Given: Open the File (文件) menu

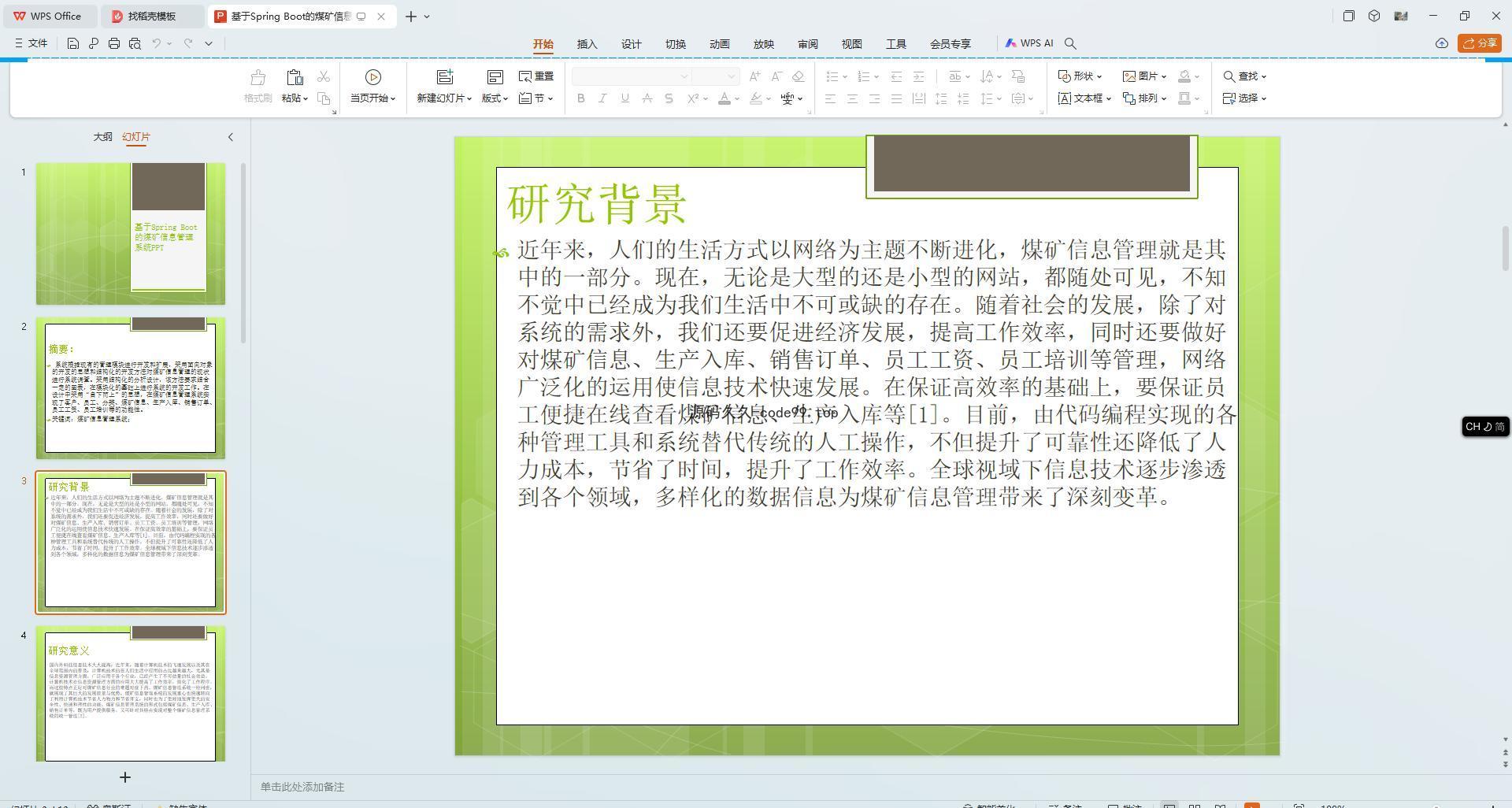Looking at the screenshot, I should [31, 43].
